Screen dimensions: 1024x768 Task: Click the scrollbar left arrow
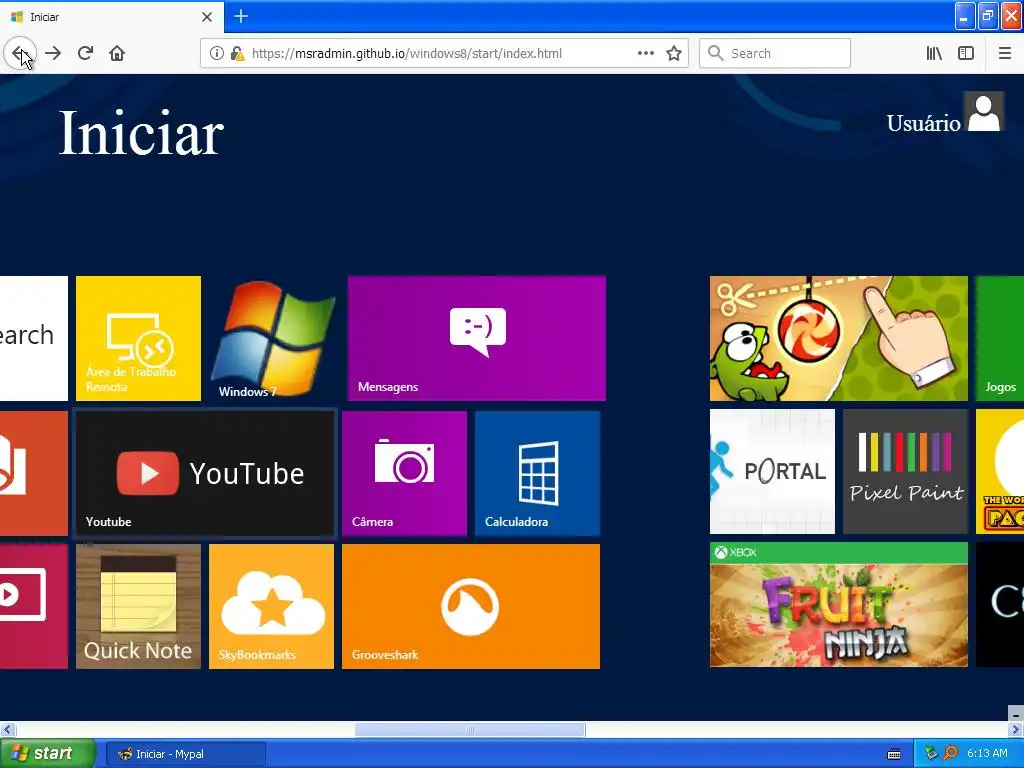point(7,729)
